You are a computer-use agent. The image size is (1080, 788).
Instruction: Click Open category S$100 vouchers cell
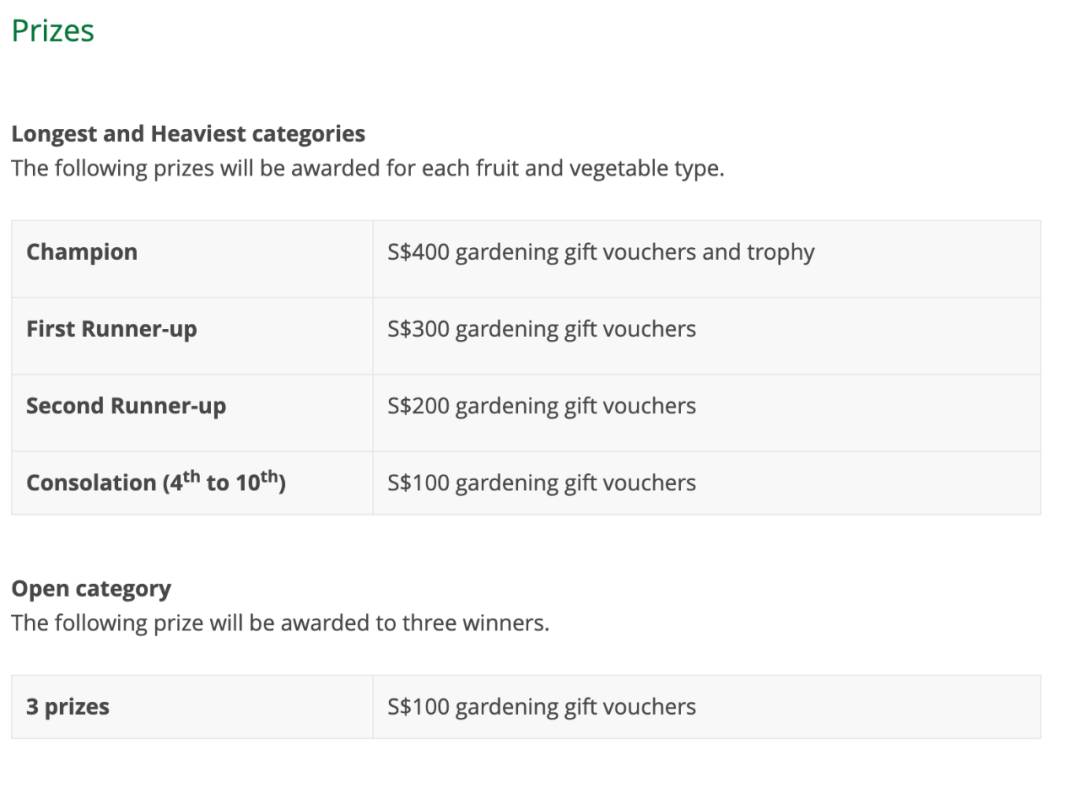click(x=541, y=707)
